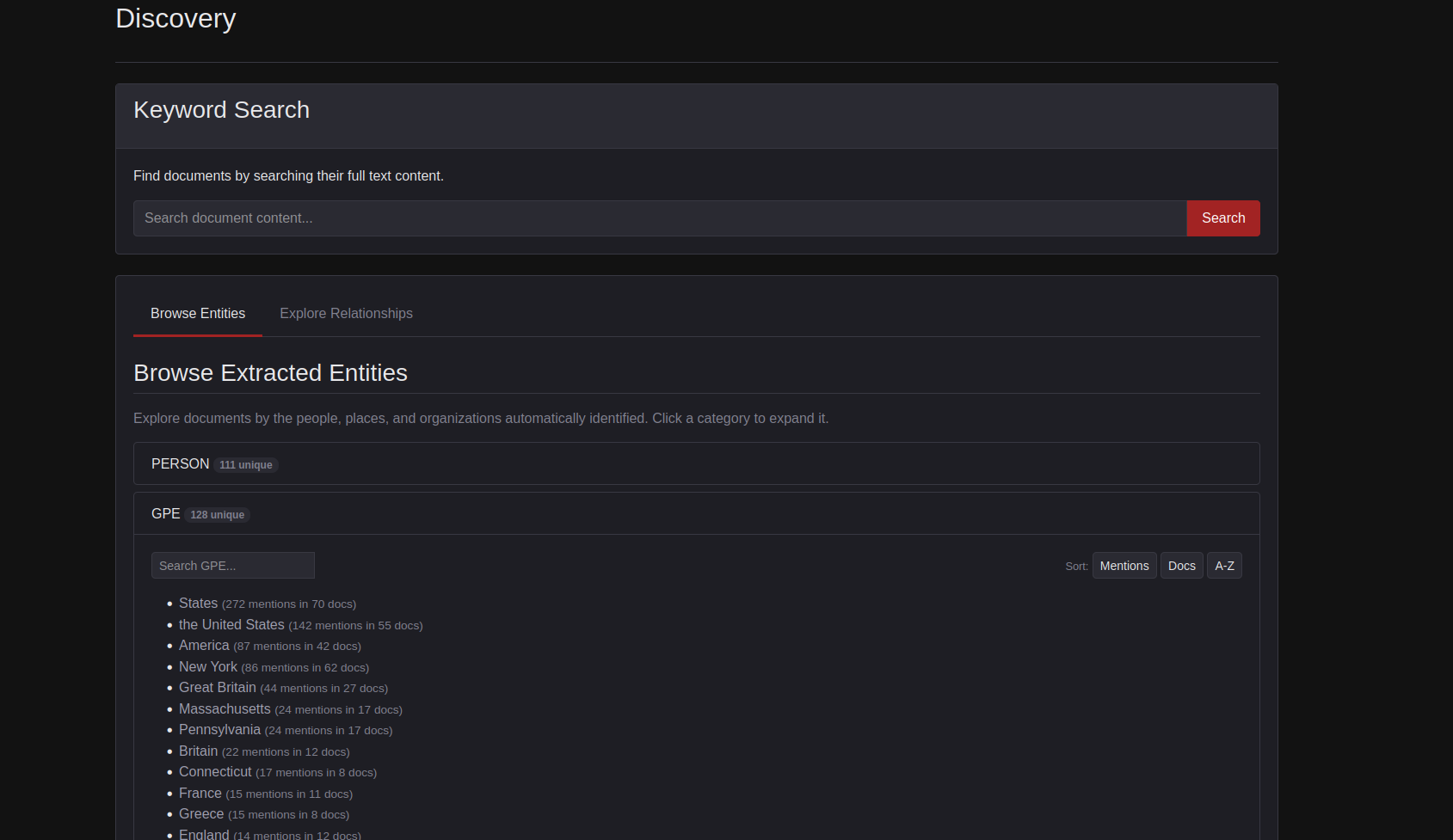This screenshot has width=1453, height=840.
Task: Open the Greece entity link
Action: pyautogui.click(x=201, y=814)
